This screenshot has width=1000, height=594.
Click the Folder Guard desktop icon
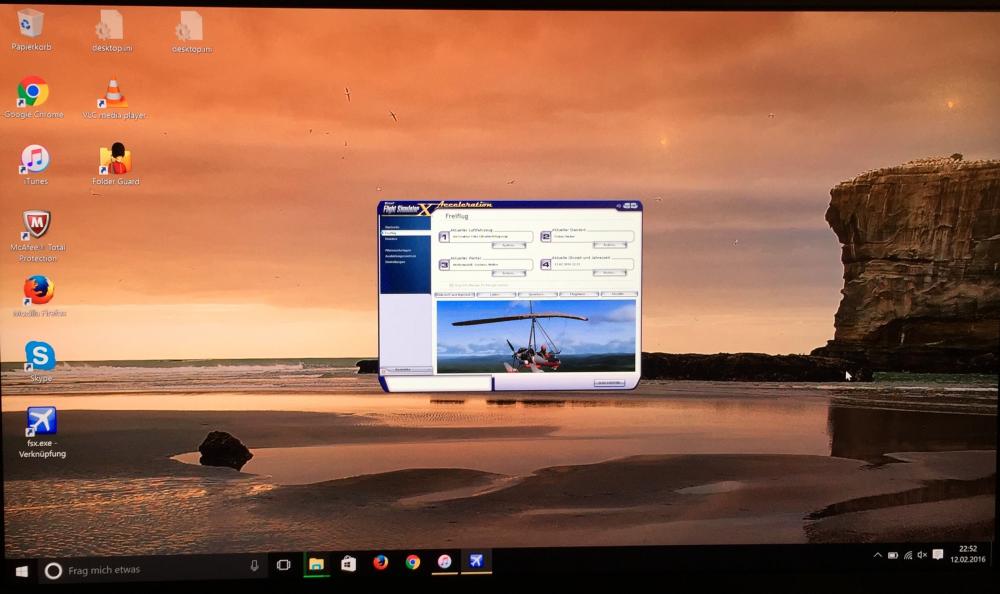(x=115, y=159)
